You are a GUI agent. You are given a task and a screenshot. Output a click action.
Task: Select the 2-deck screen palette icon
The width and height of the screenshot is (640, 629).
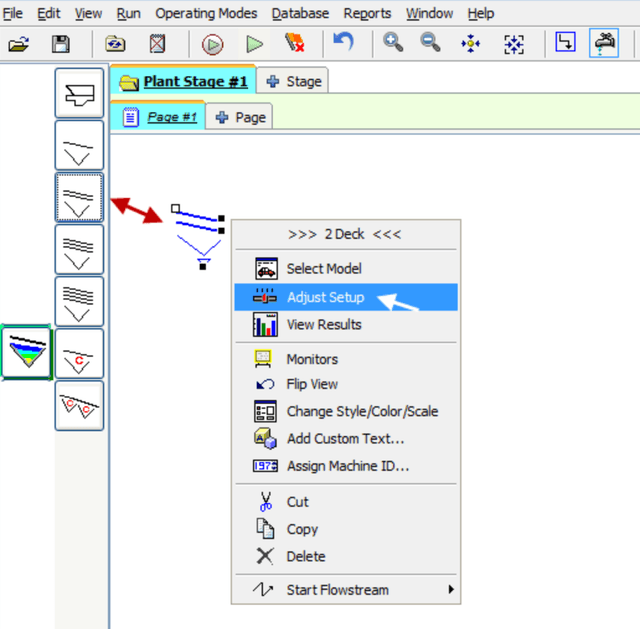click(x=79, y=197)
